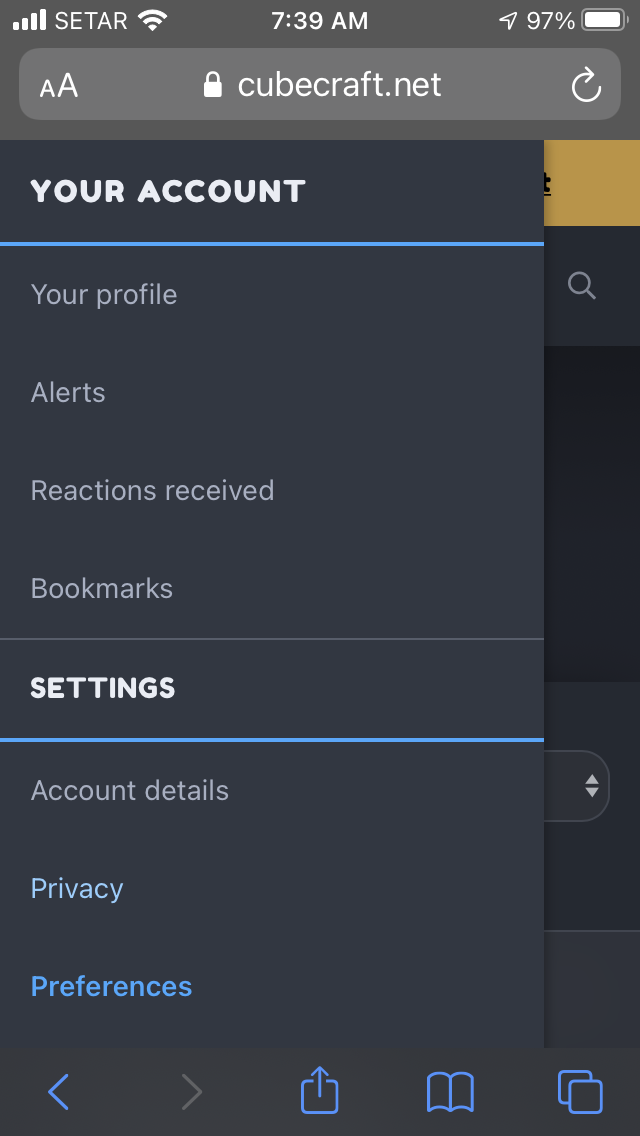Tap the Safari reload page icon
The image size is (640, 1136).
point(586,85)
